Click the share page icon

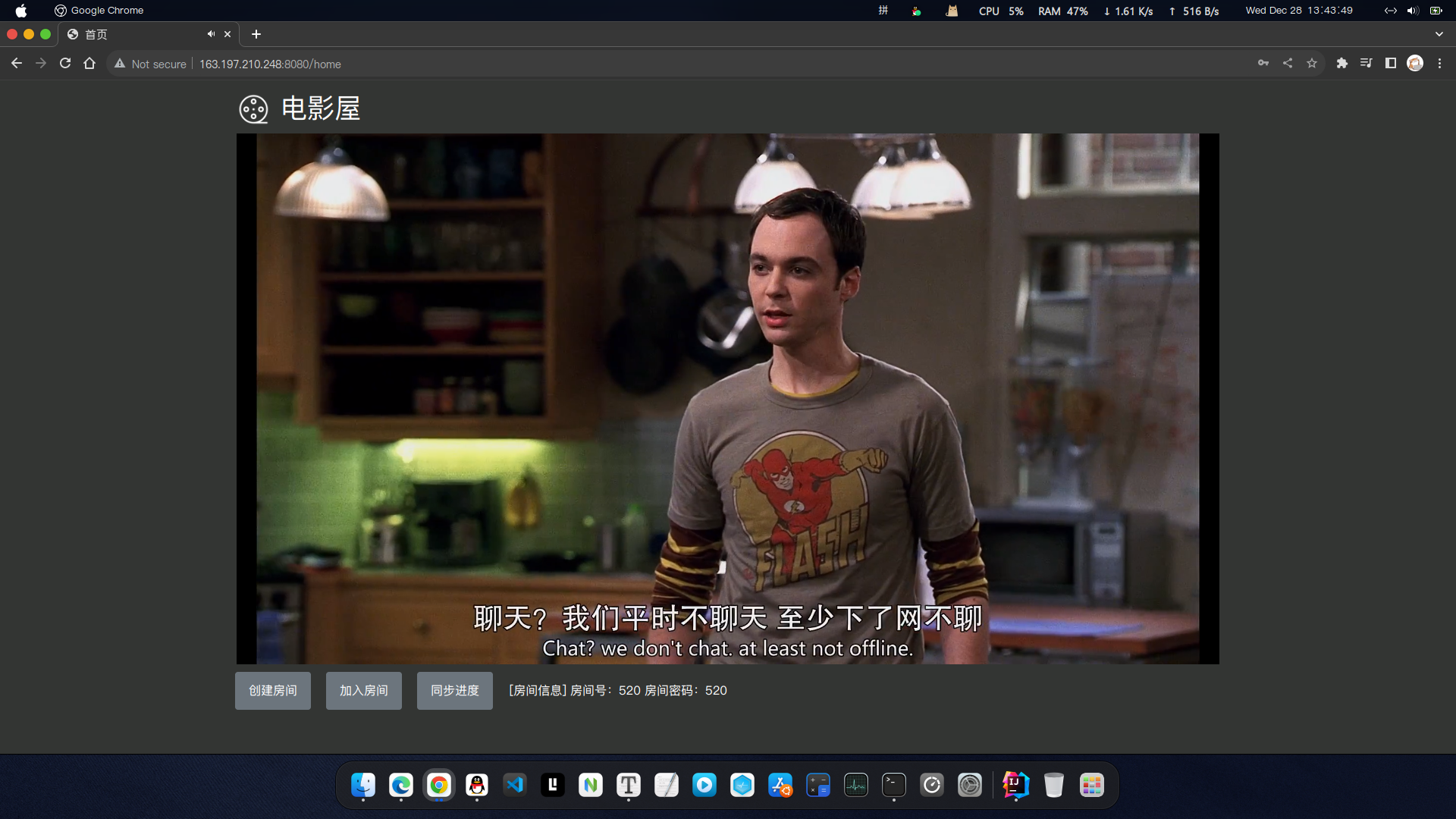pyautogui.click(x=1288, y=64)
